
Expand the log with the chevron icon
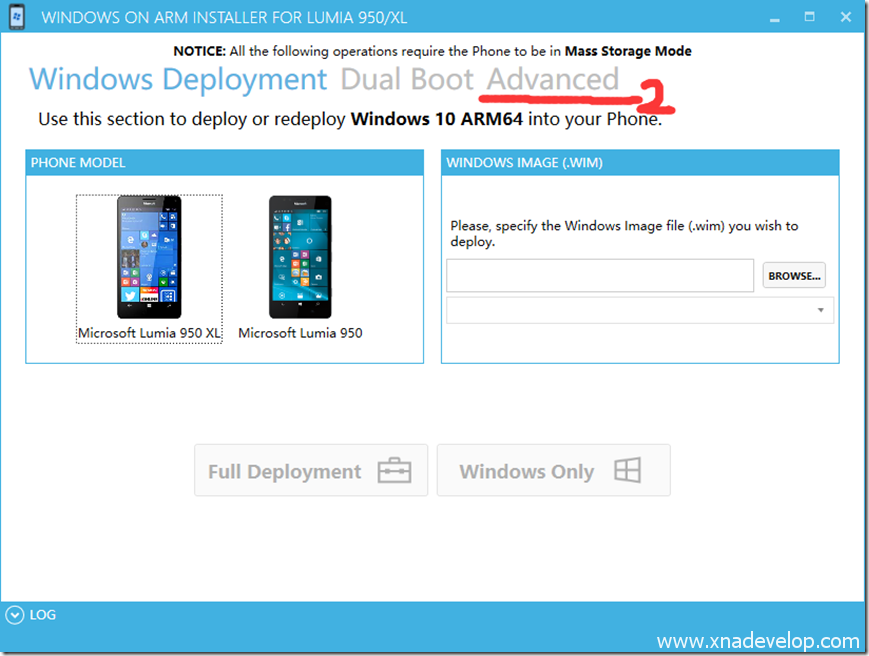pos(14,615)
